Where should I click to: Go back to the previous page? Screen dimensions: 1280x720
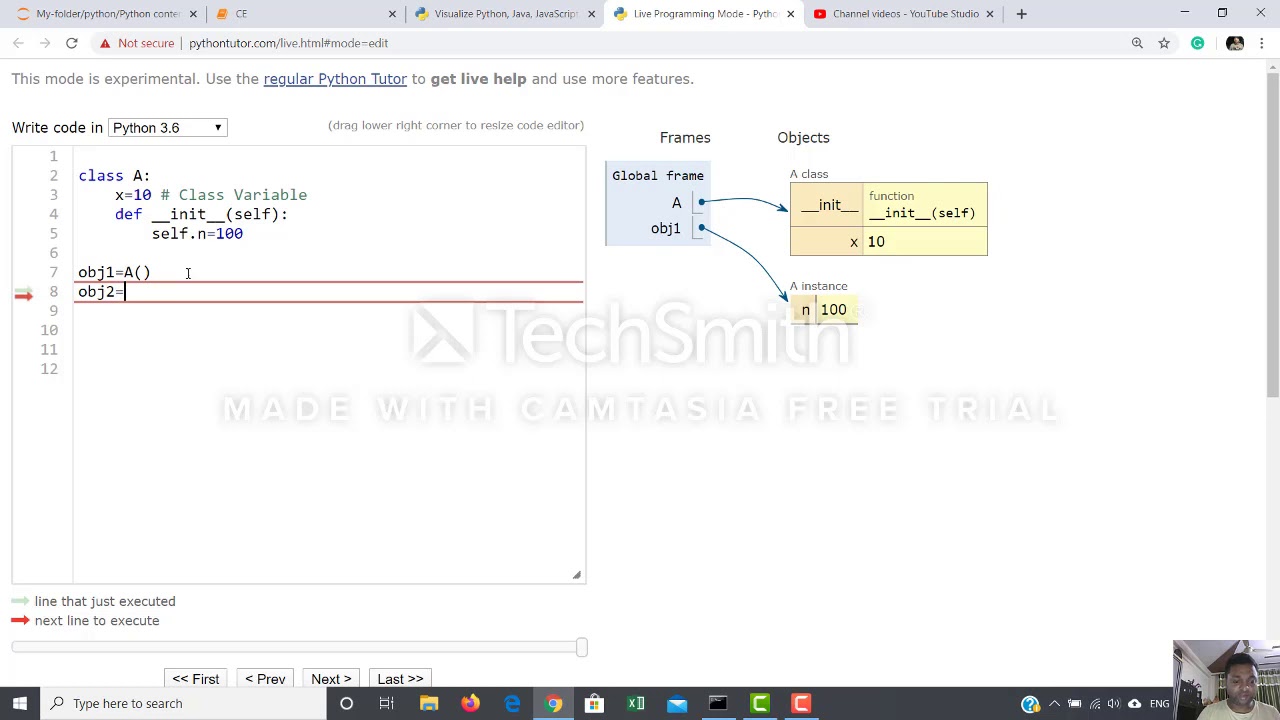pyautogui.click(x=18, y=43)
